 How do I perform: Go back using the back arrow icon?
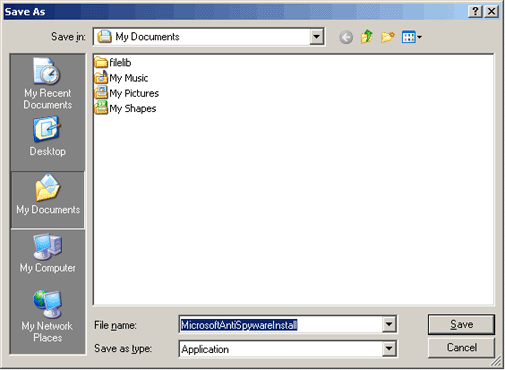346,37
